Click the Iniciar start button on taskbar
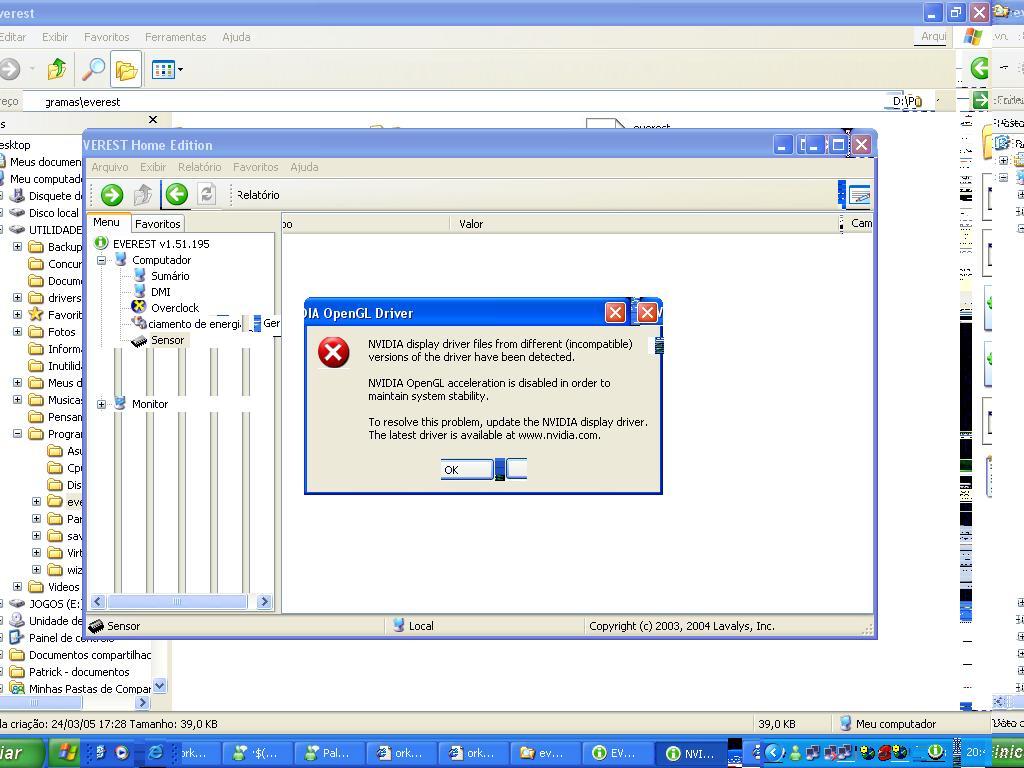The height and width of the screenshot is (768, 1024). tap(21, 753)
